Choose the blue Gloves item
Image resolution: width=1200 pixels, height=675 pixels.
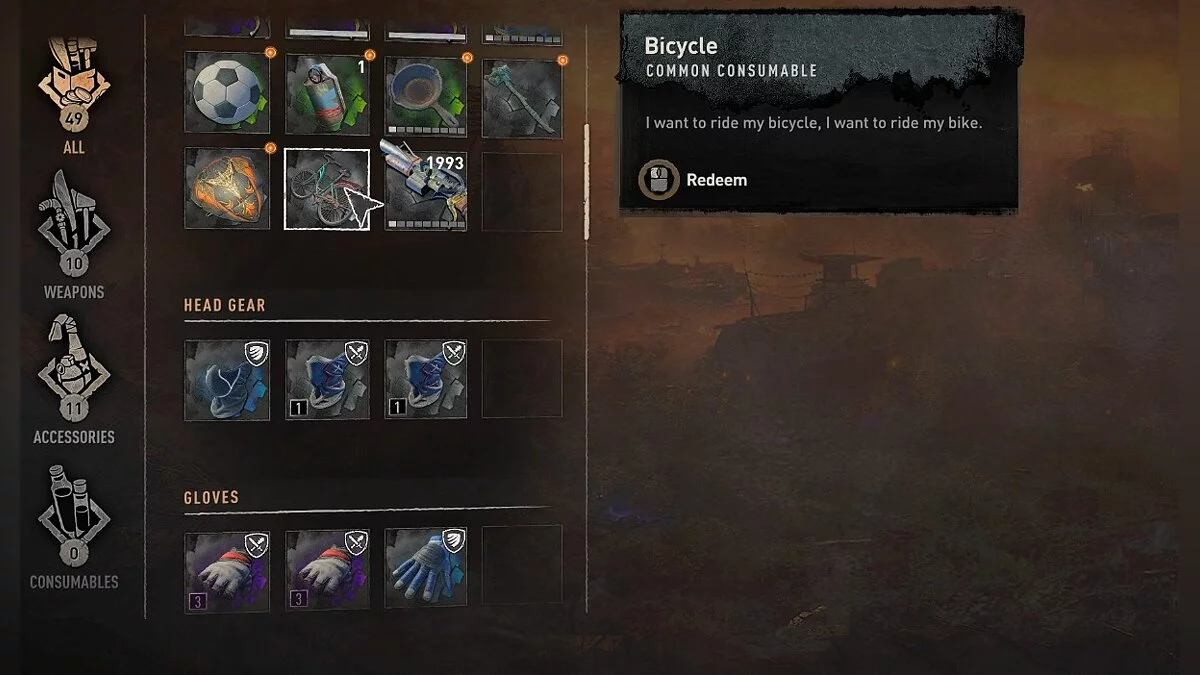coord(426,567)
